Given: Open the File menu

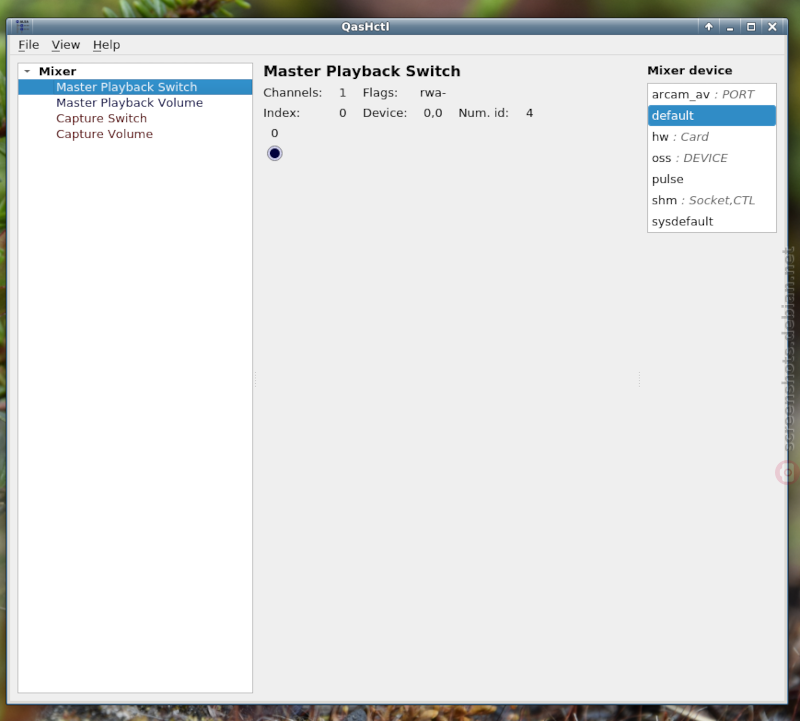Looking at the screenshot, I should [29, 45].
